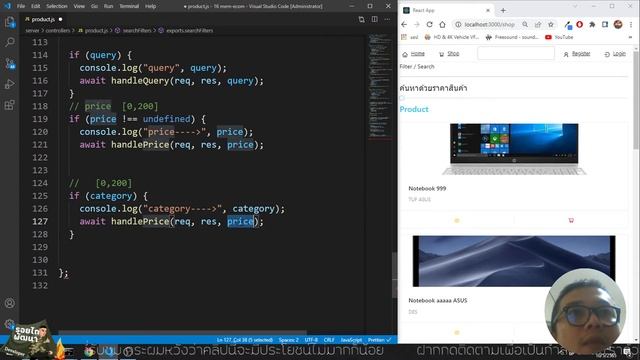Open the Go menu

pos(94,6)
